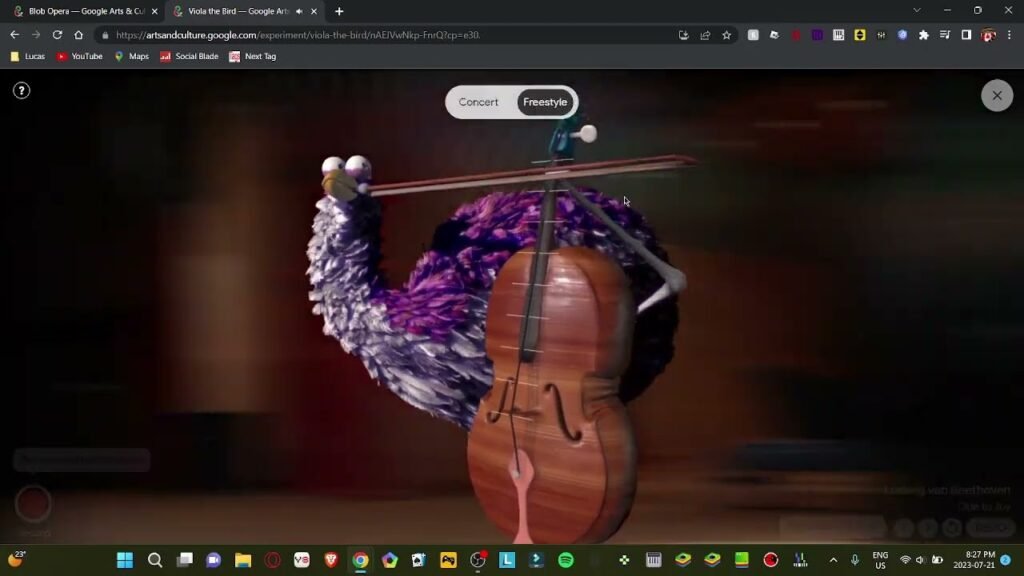
Task: Toggle the red Record button
Action: pyautogui.click(x=33, y=503)
